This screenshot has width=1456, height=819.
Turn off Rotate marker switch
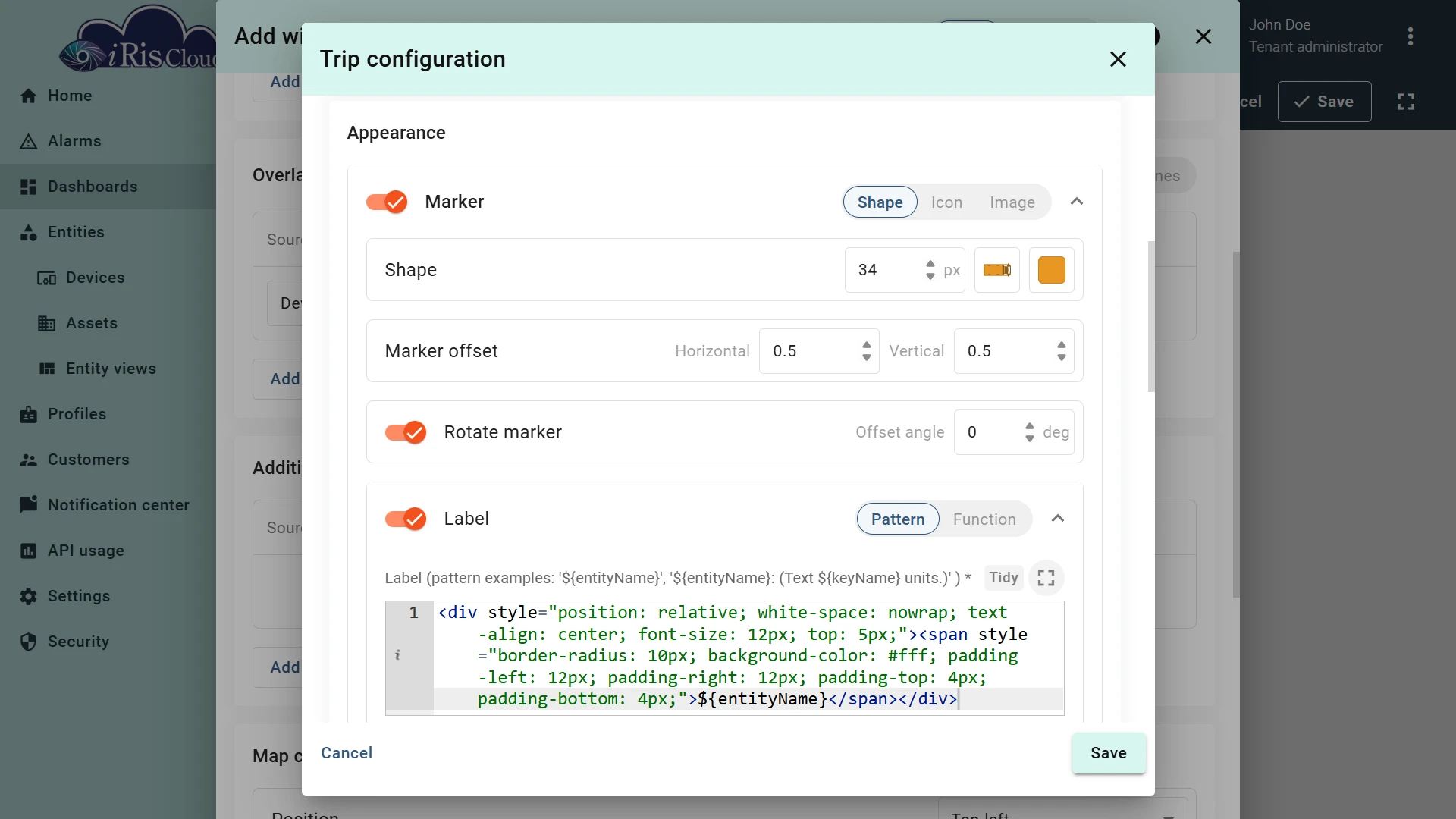[x=406, y=432]
